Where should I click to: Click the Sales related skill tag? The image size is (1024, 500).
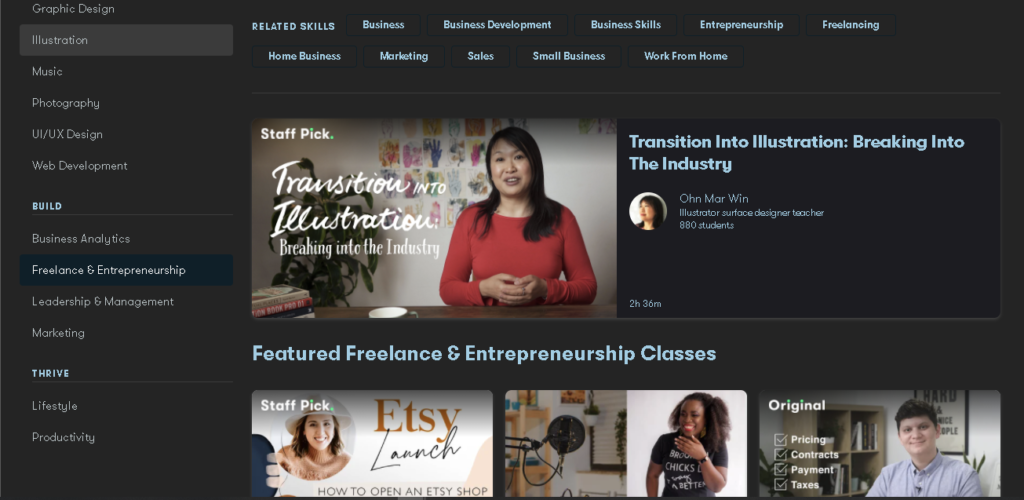click(480, 56)
